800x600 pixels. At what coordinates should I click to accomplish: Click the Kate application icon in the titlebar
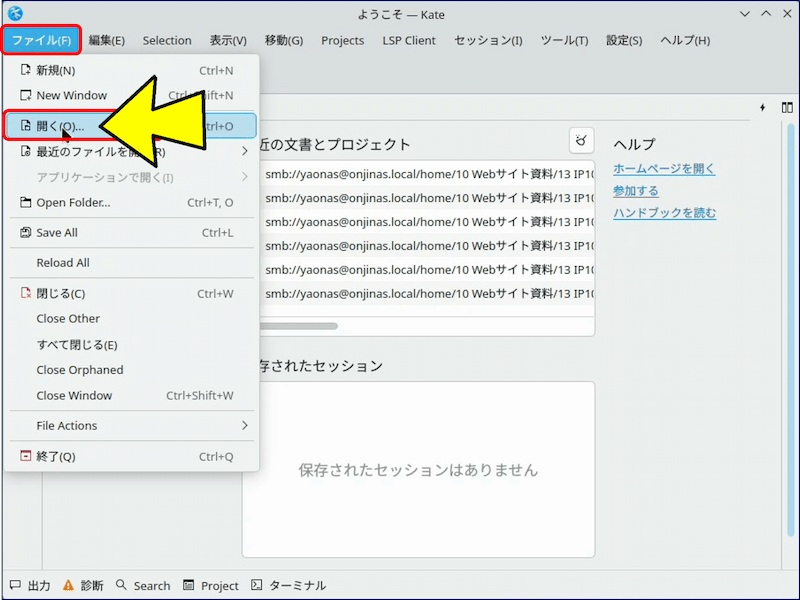(x=14, y=14)
